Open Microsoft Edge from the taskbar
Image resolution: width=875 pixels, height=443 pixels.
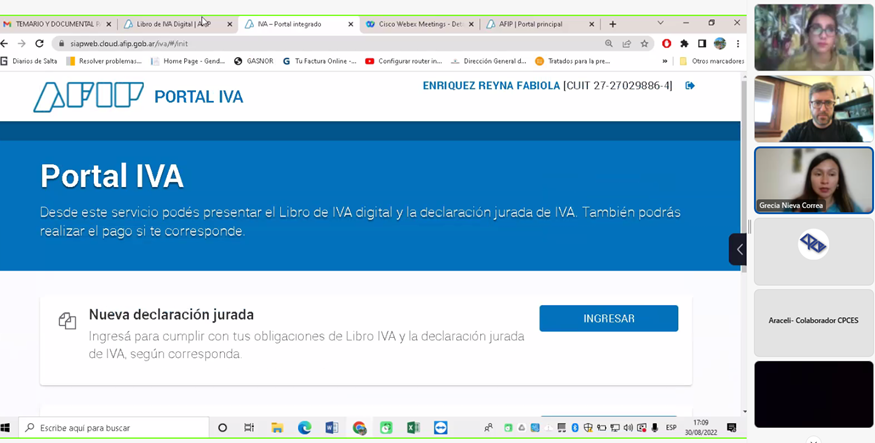click(x=304, y=428)
